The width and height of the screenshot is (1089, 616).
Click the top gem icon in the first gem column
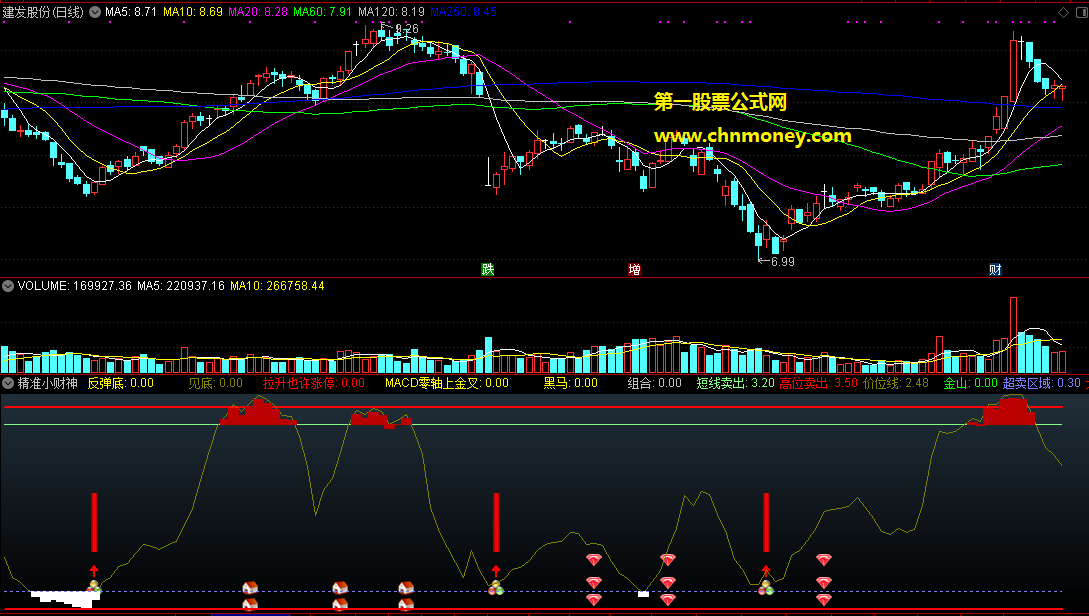pos(593,559)
